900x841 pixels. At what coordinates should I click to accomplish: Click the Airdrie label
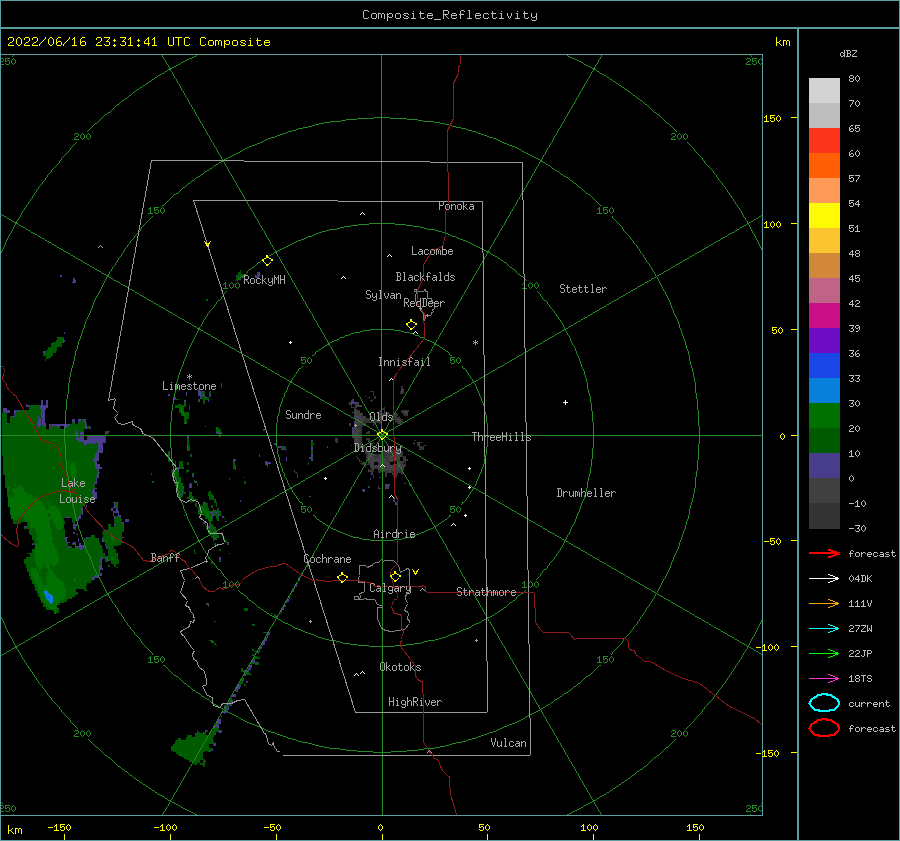coord(394,534)
